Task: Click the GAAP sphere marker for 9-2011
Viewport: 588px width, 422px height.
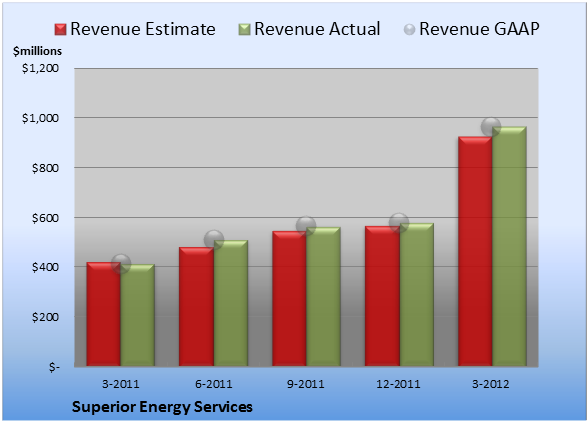Action: pyautogui.click(x=306, y=226)
